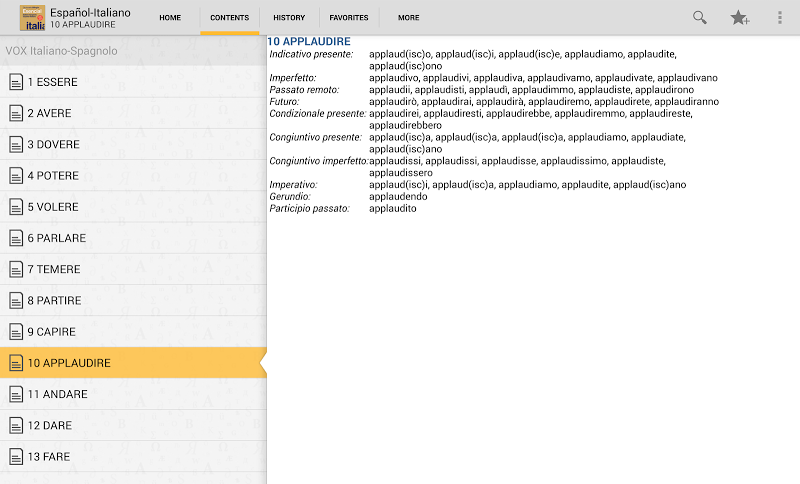Open the 1 ESSERE verb entry
This screenshot has width=800, height=484.
tap(133, 82)
